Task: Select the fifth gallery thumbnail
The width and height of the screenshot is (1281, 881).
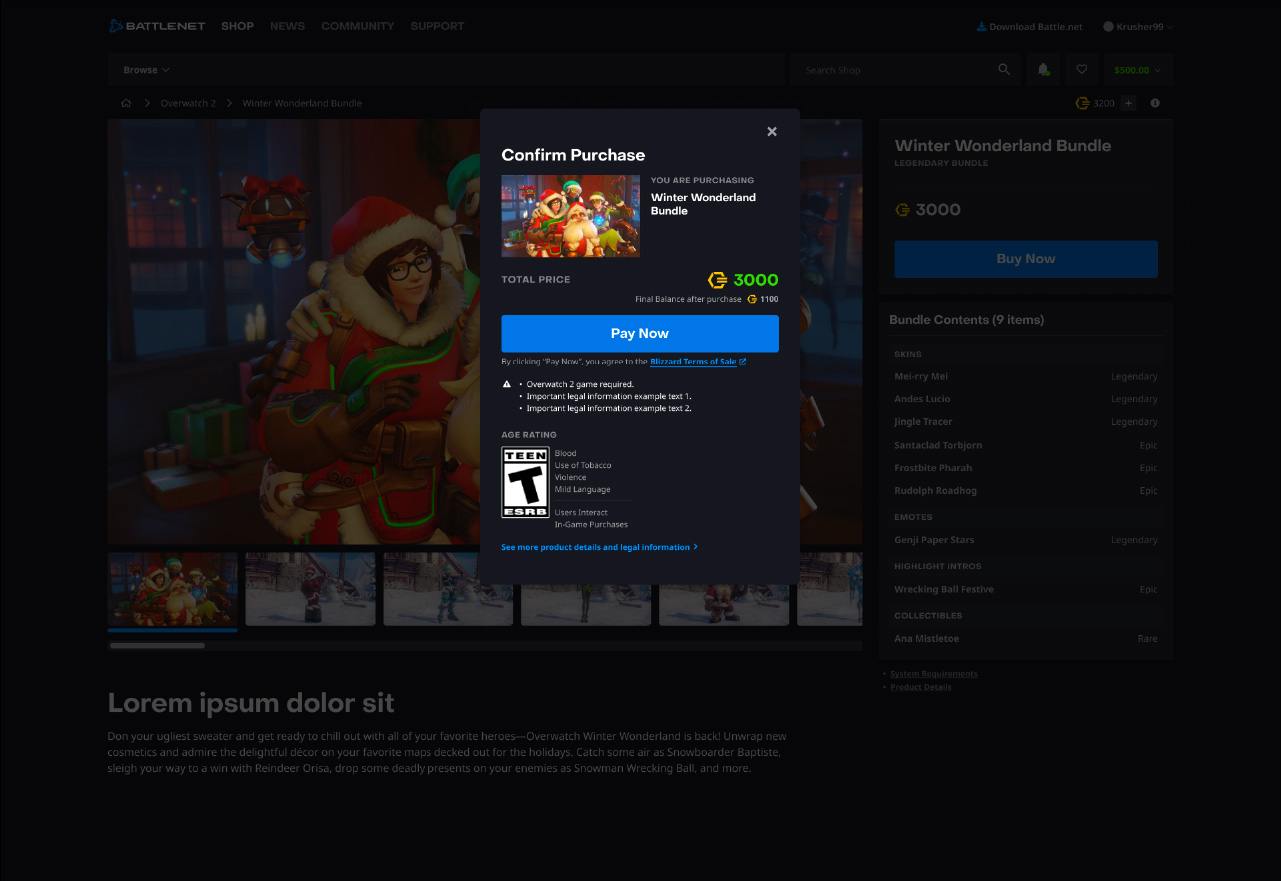Action: (x=724, y=589)
